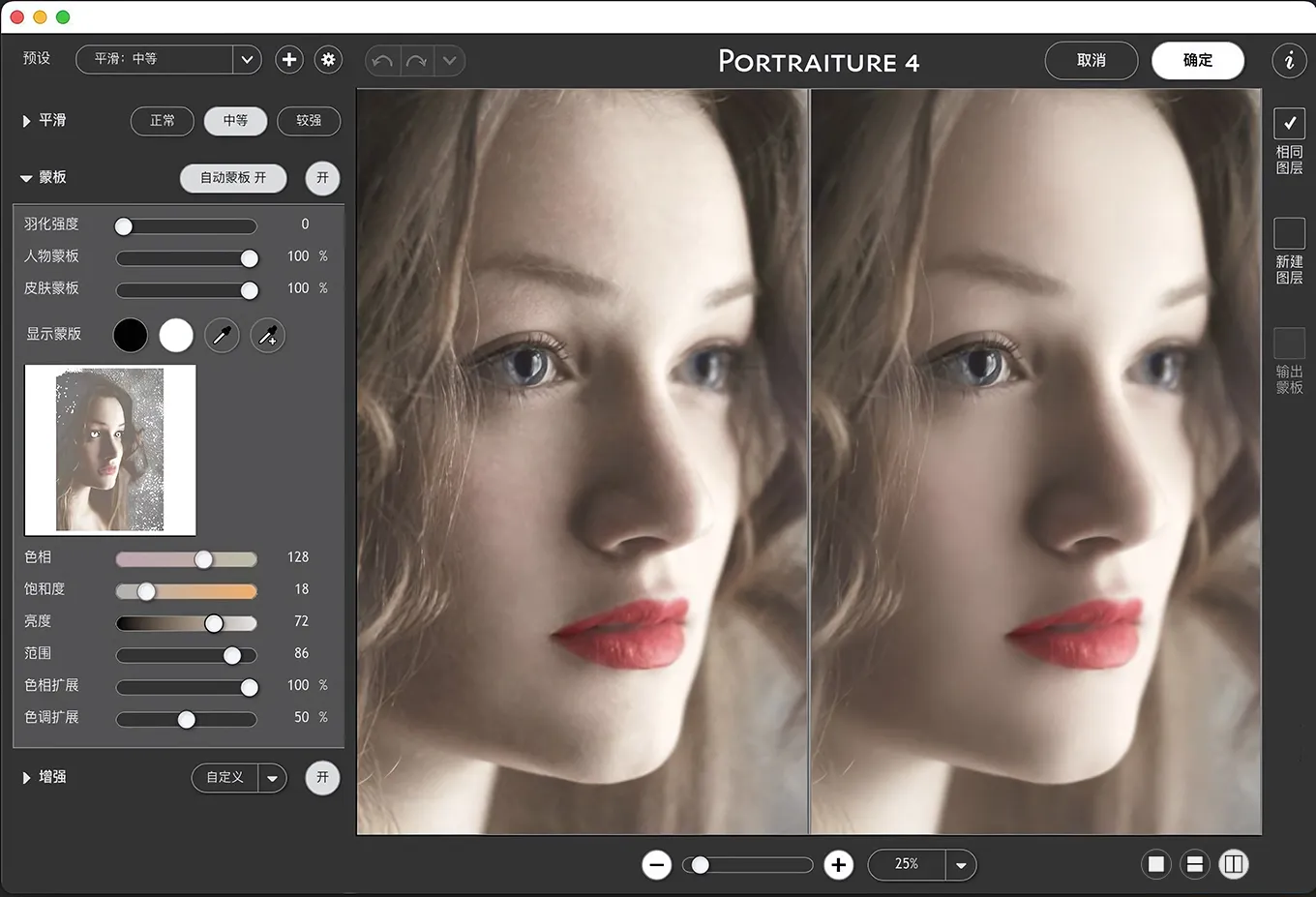Viewport: 1316px width, 897px height.
Task: Select the add-color eyedropper plus tool
Action: pyautogui.click(x=268, y=336)
